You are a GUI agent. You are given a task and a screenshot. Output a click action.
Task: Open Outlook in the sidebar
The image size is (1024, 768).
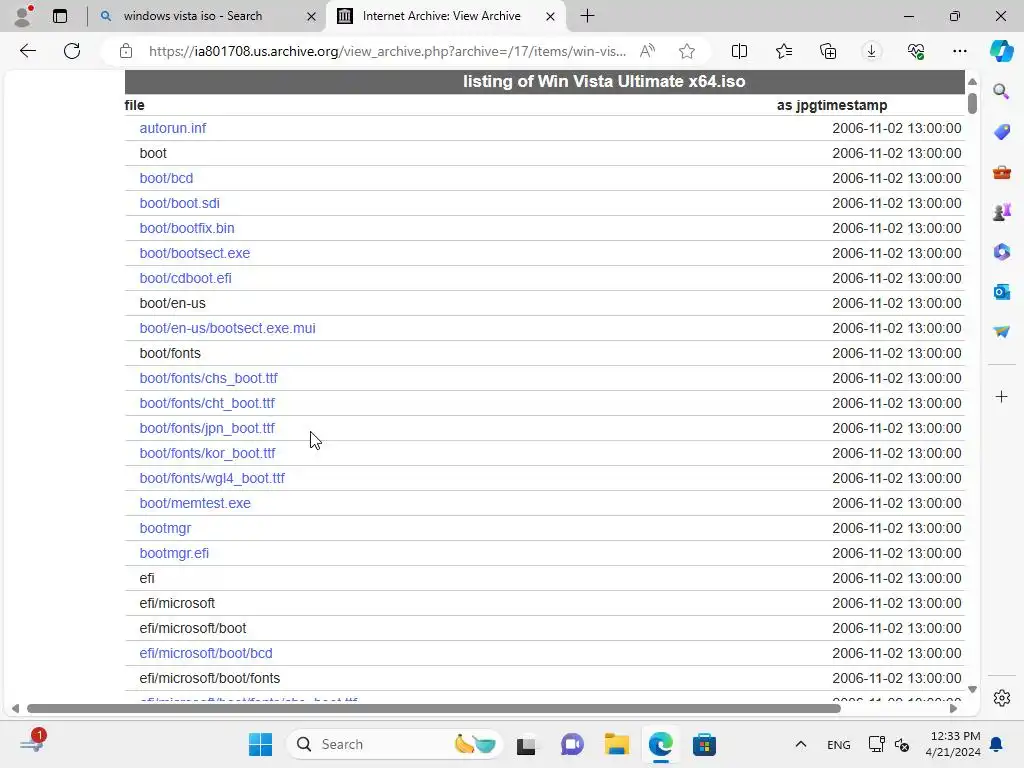[1001, 292]
